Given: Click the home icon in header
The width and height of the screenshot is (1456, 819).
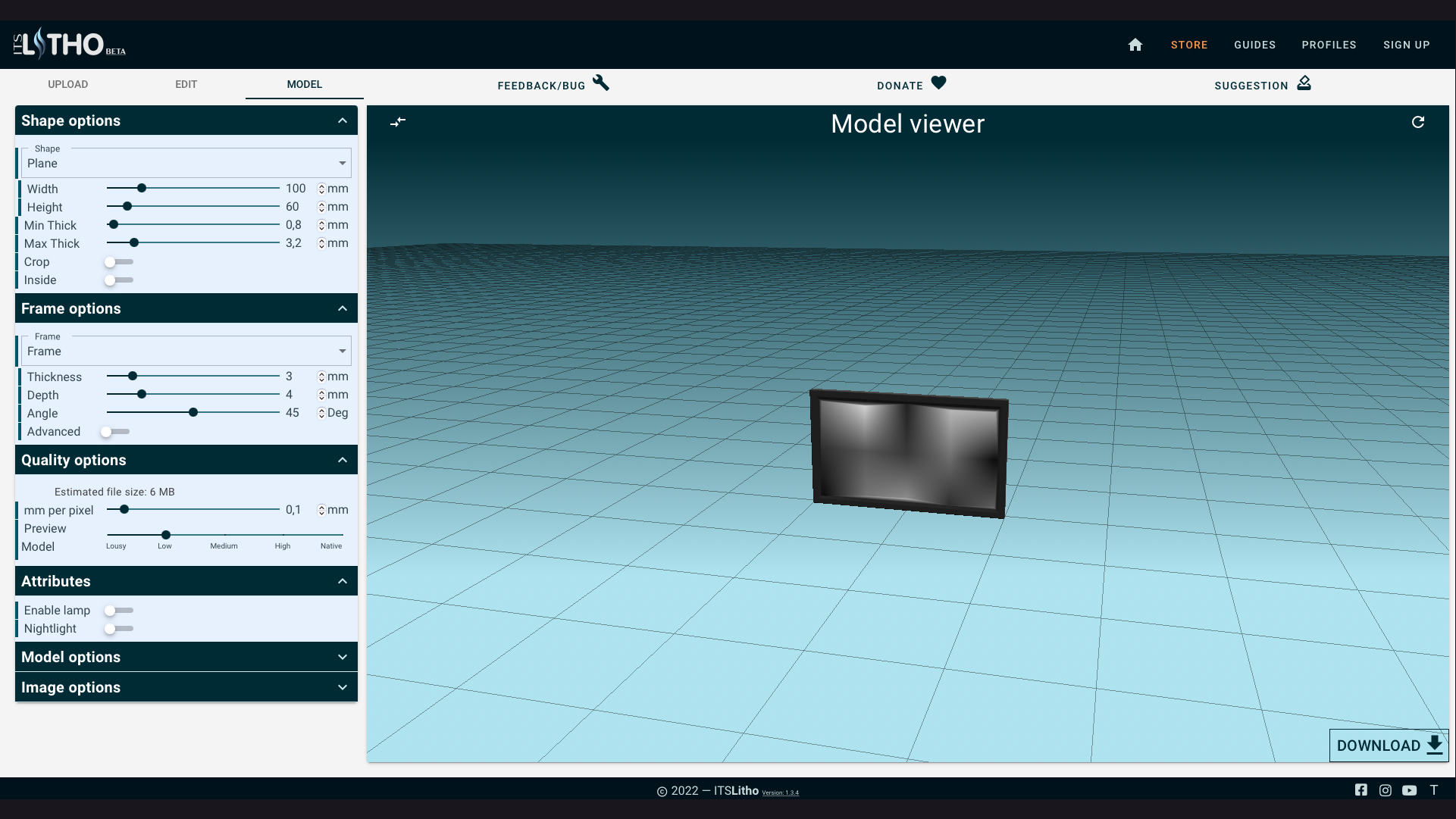Looking at the screenshot, I should pyautogui.click(x=1135, y=45).
